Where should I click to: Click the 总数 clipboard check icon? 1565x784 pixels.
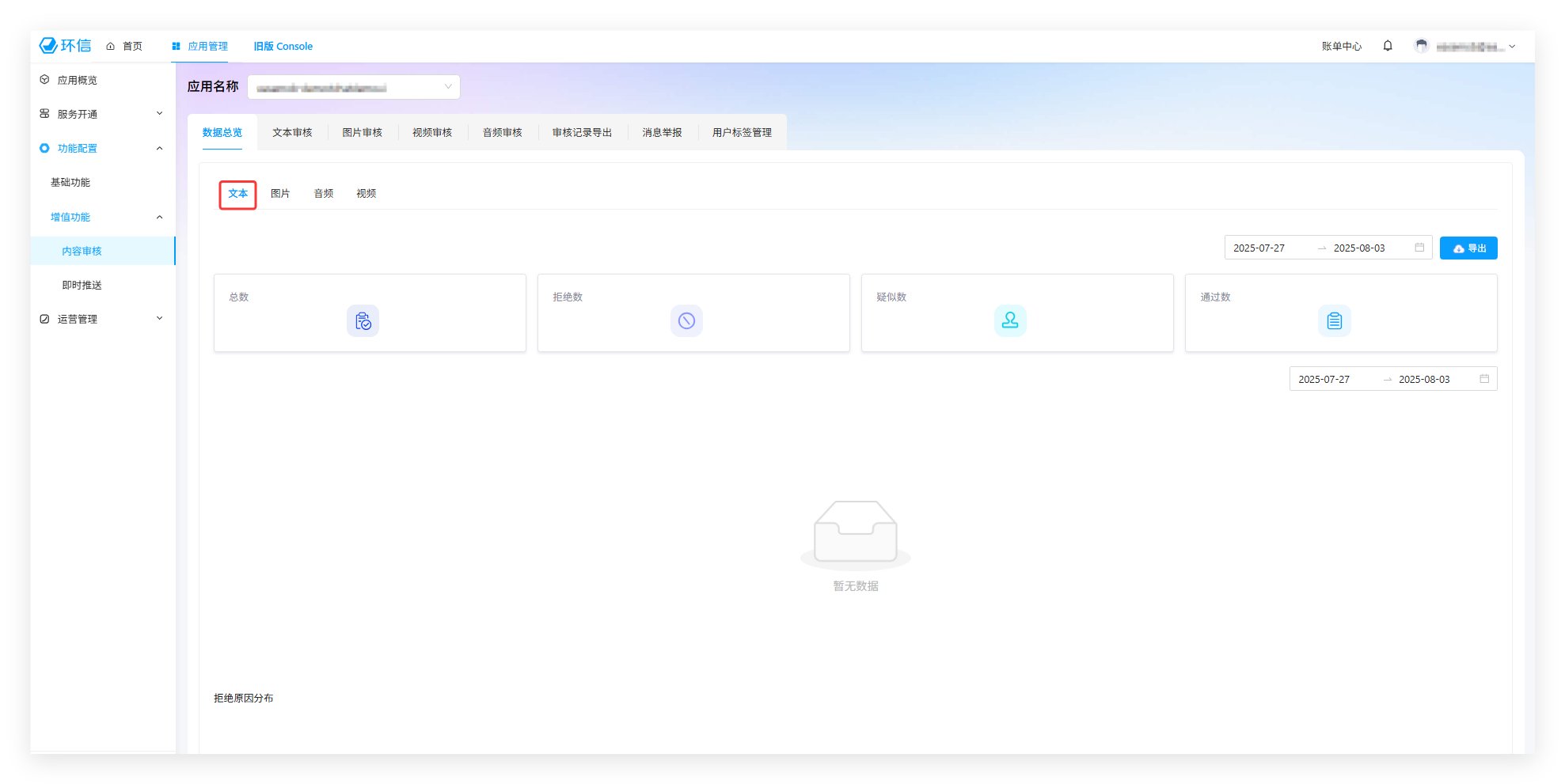(x=363, y=321)
